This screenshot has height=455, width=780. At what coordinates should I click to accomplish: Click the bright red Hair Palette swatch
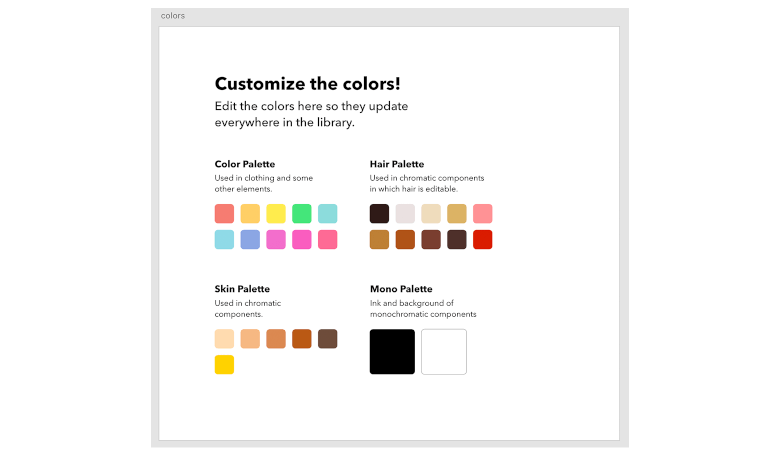[483, 239]
